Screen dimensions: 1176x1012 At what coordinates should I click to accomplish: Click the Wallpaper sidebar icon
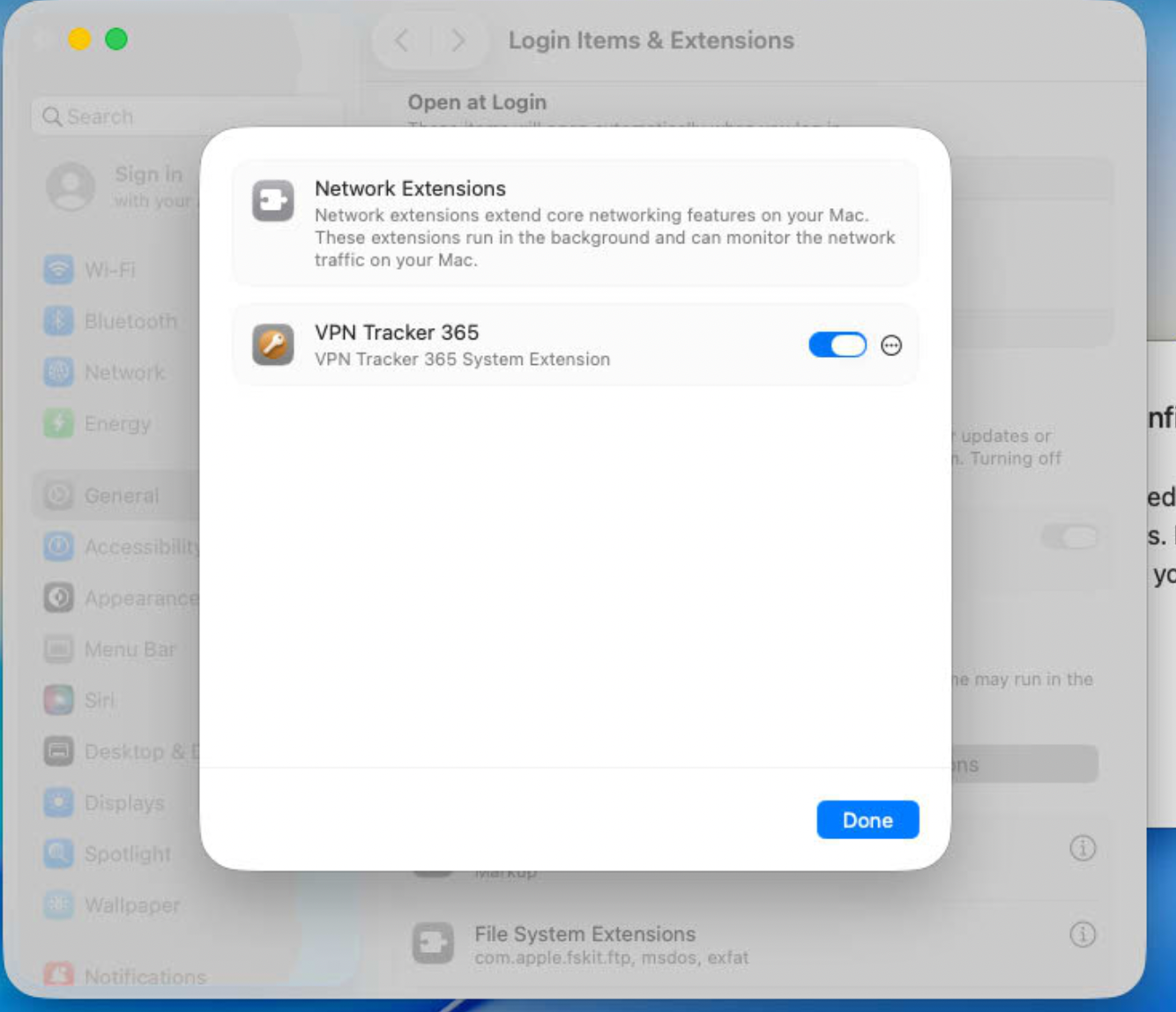tap(59, 904)
